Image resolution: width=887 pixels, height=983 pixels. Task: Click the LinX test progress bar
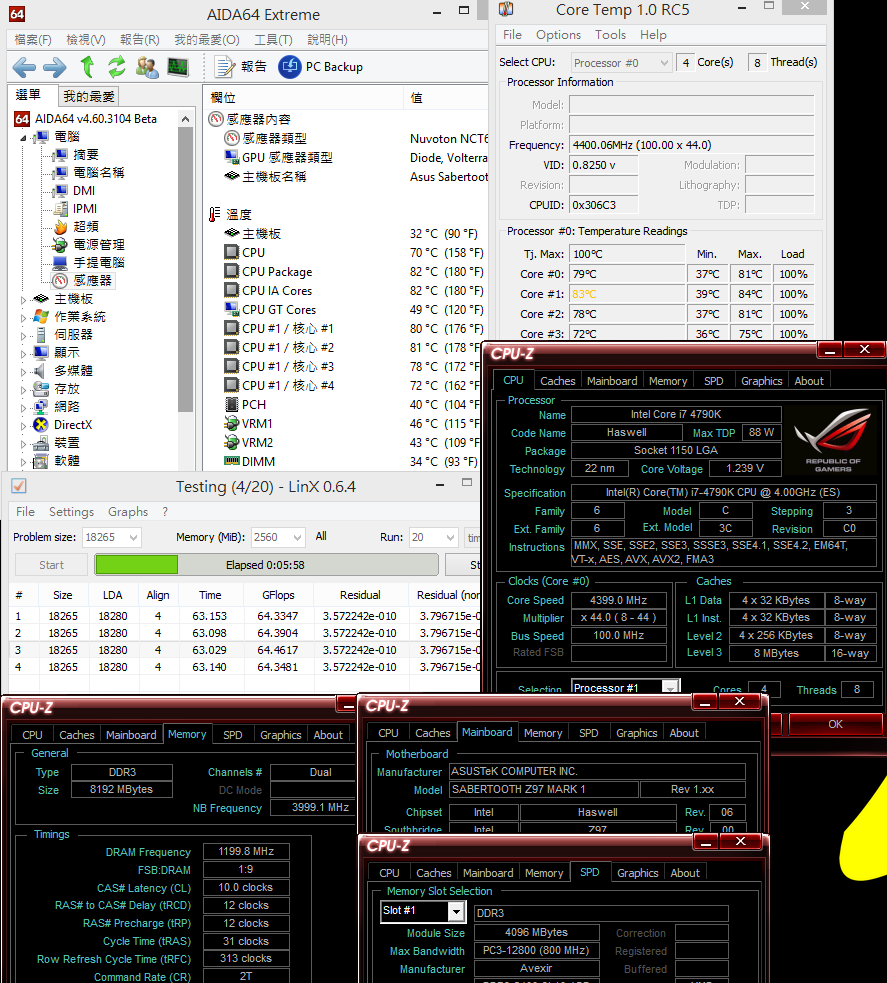266,565
